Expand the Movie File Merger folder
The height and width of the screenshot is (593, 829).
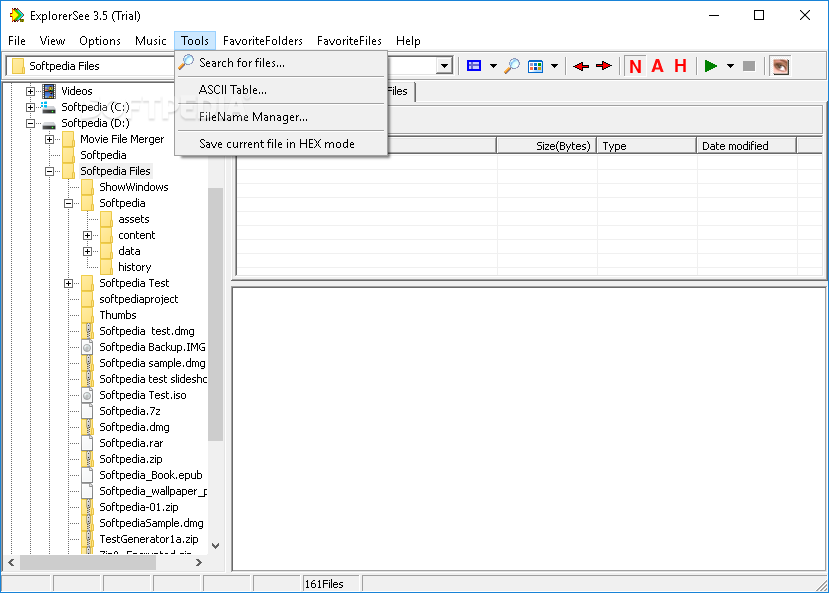point(49,140)
